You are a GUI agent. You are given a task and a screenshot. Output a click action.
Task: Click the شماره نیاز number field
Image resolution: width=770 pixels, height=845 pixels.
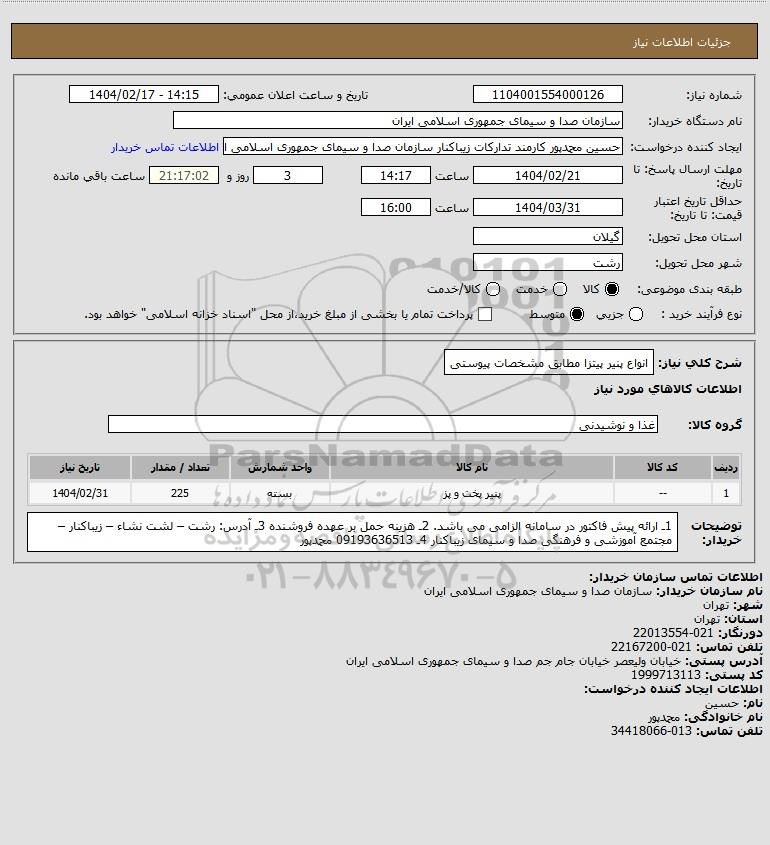[547, 94]
